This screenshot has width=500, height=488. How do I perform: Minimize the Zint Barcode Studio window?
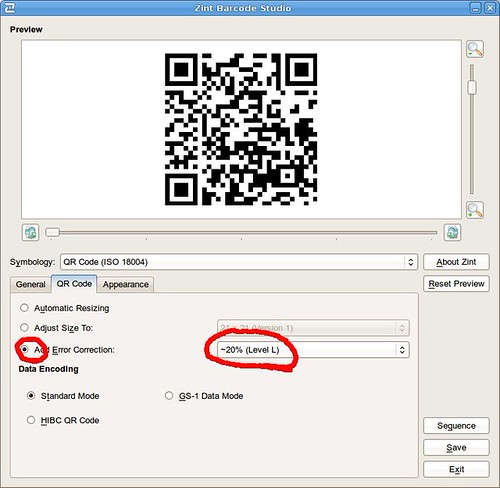[x=476, y=8]
